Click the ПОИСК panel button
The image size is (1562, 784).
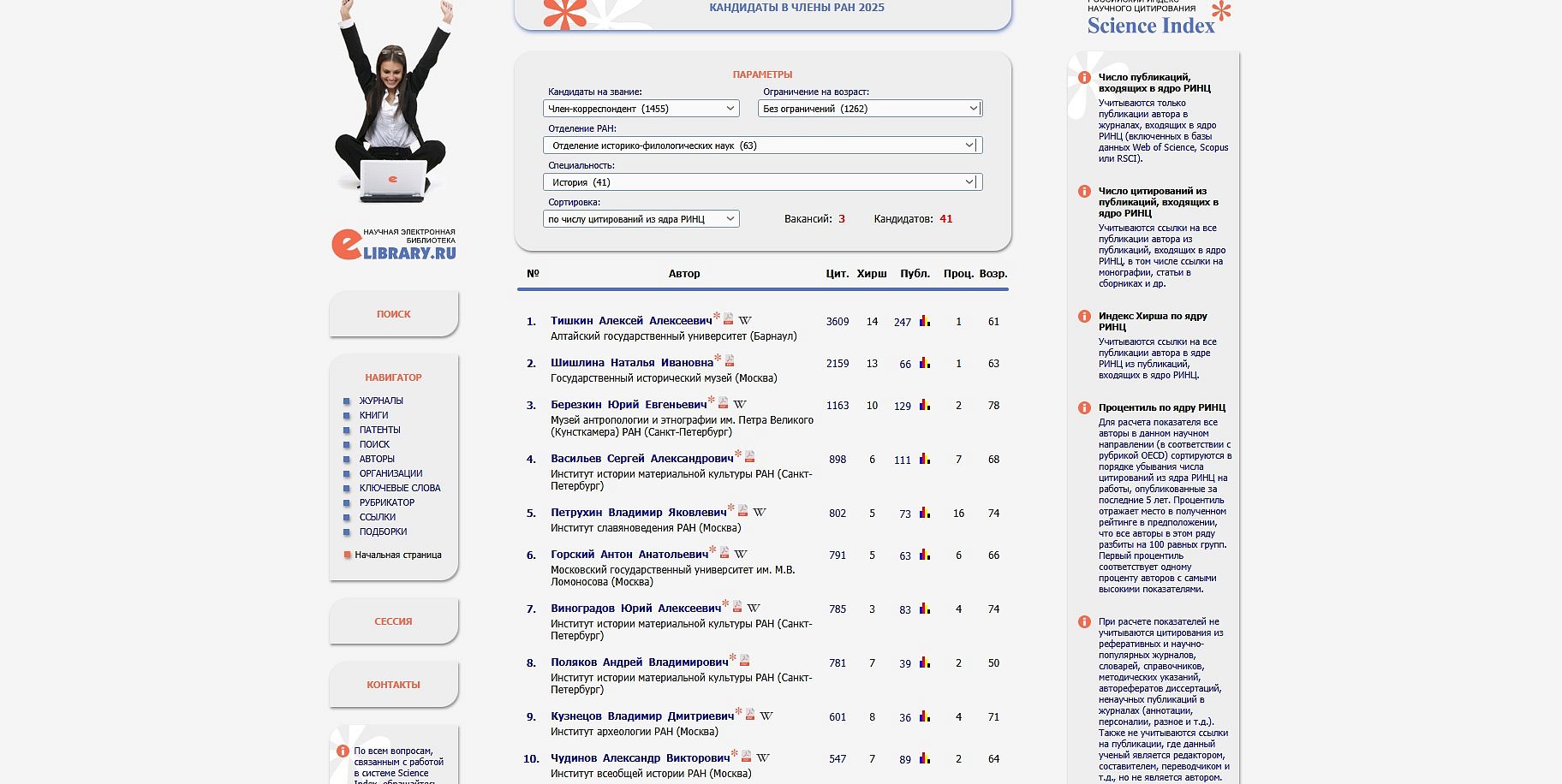coord(393,314)
